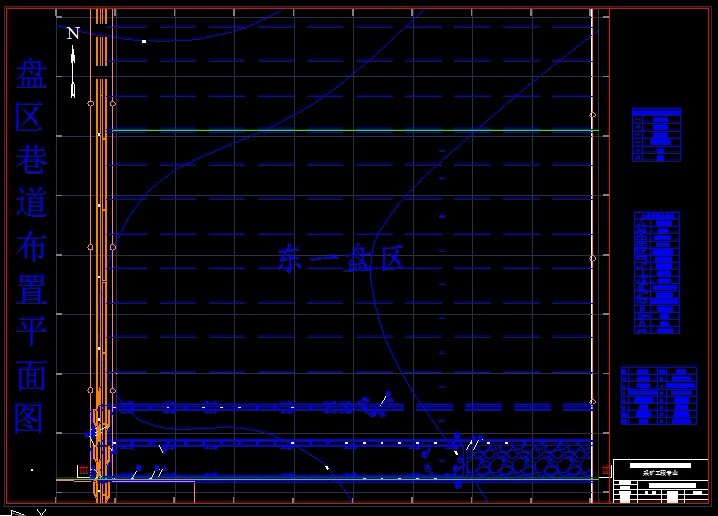
Task: Select the top blue data table on right
Action: pyautogui.click(x=656, y=135)
